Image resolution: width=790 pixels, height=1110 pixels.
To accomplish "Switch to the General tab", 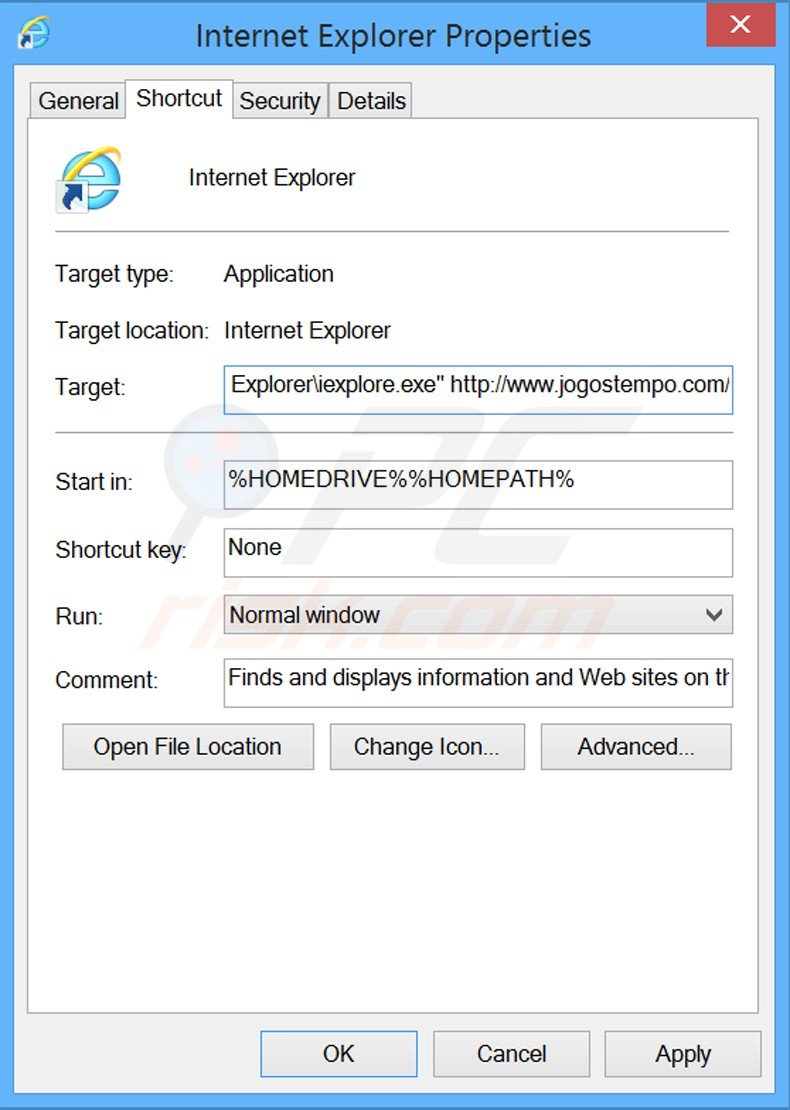I will (x=78, y=101).
